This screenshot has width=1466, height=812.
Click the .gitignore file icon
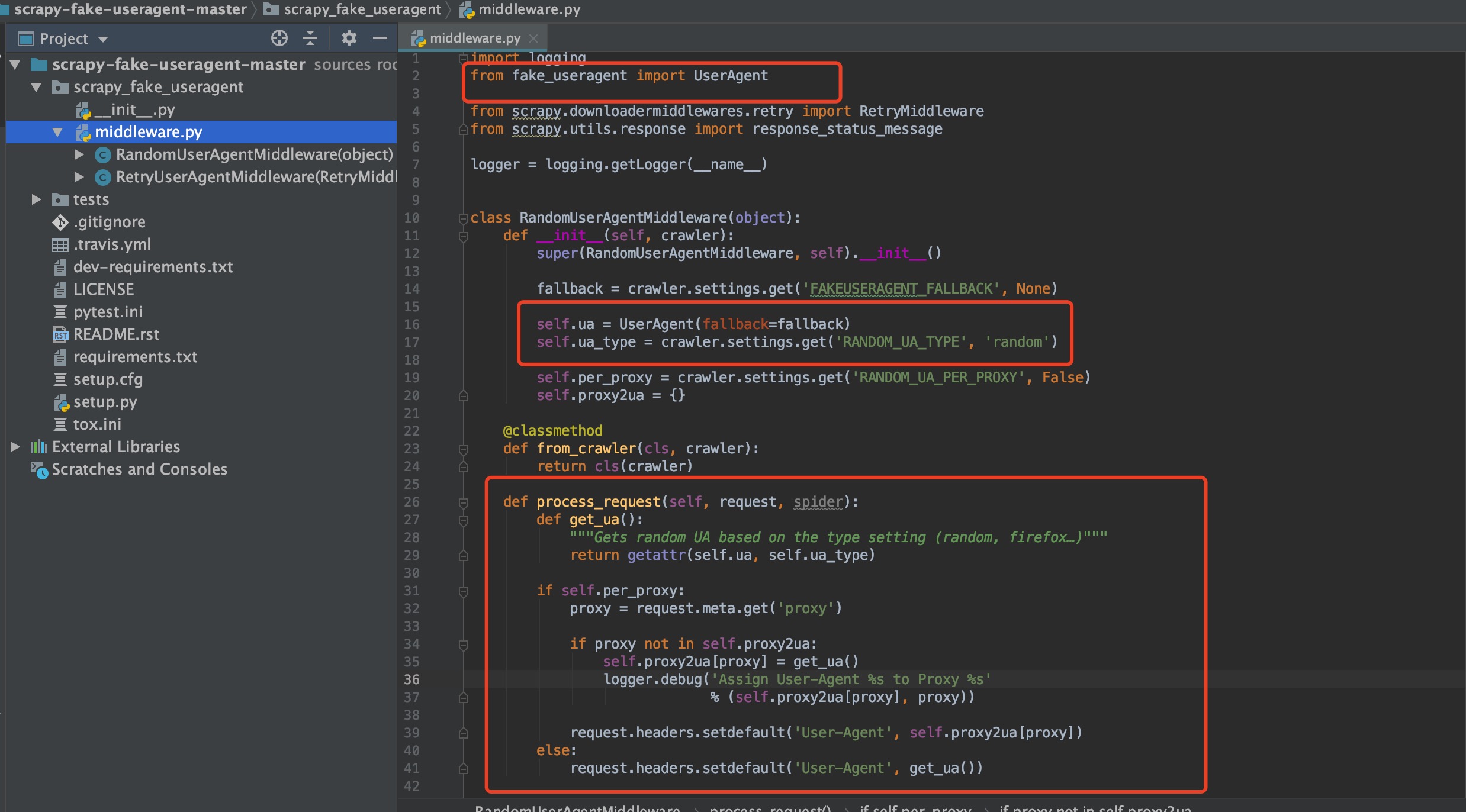point(60,223)
